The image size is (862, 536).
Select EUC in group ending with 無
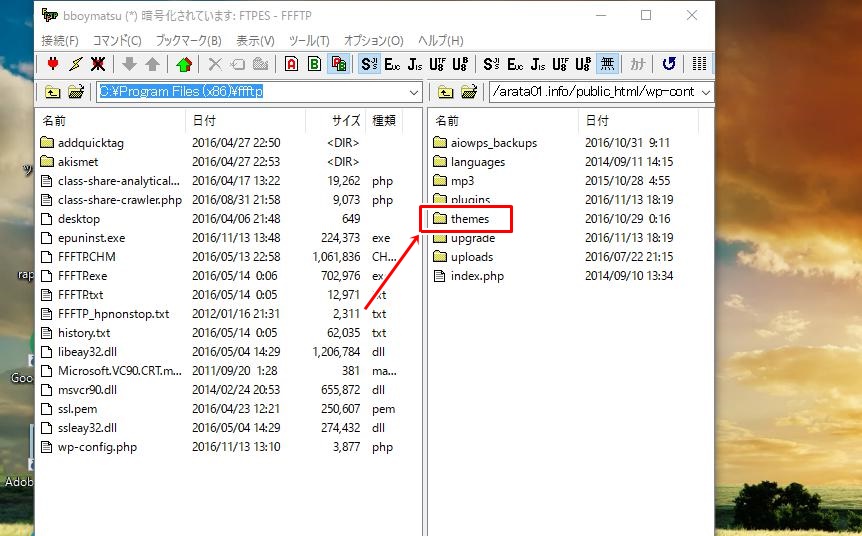click(515, 64)
